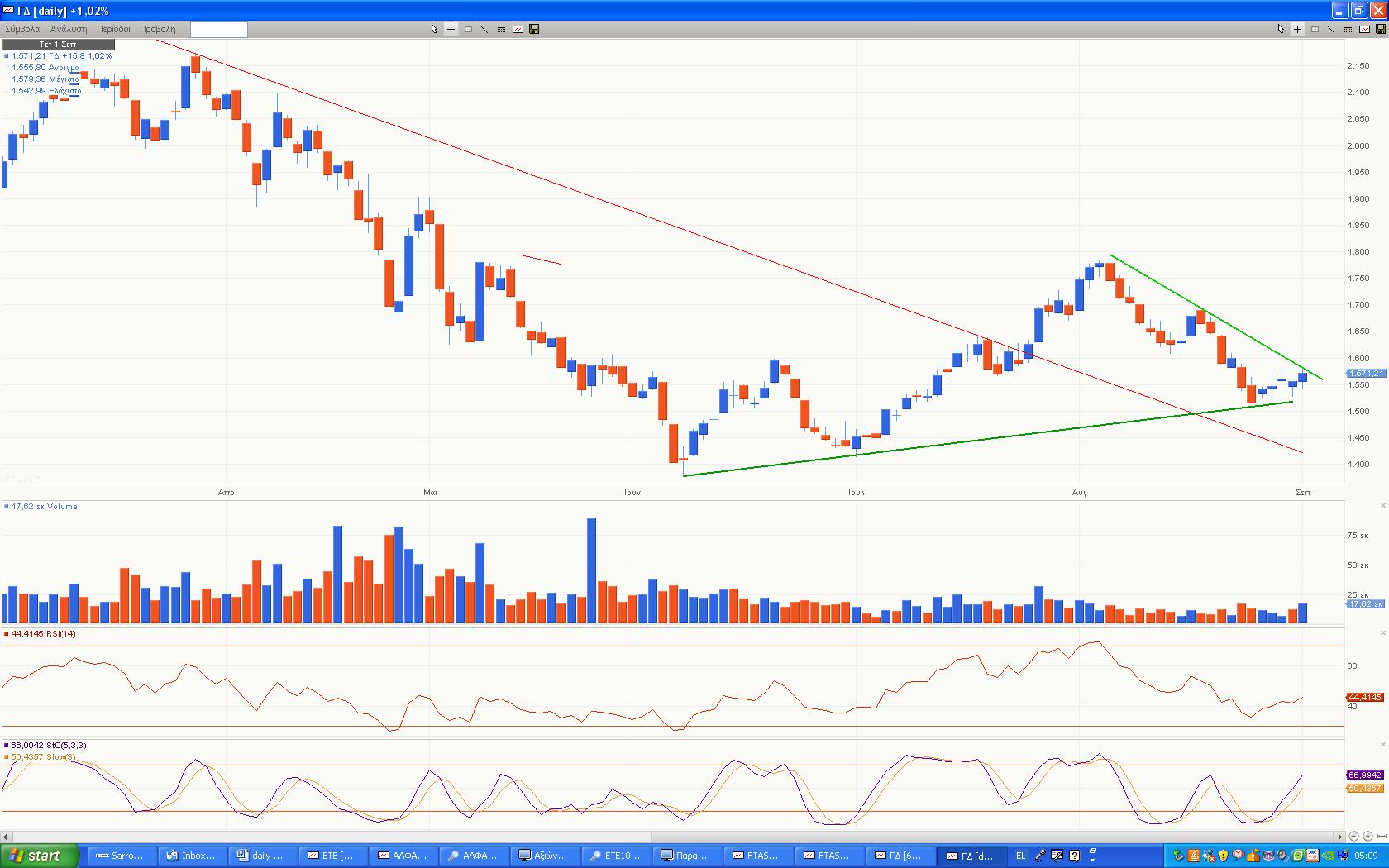Switch to the Inbox taskbar window
The height and width of the screenshot is (868, 1389).
tap(193, 856)
